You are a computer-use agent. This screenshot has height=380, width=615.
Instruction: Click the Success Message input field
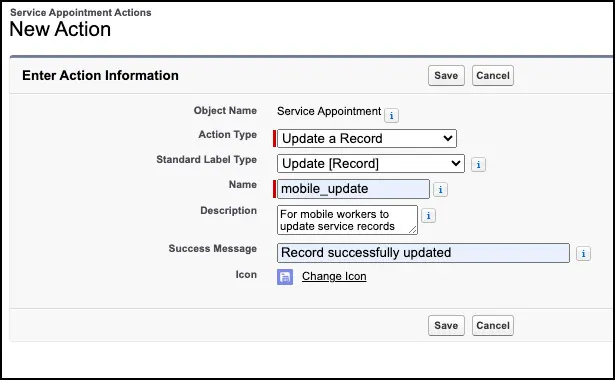click(x=423, y=253)
